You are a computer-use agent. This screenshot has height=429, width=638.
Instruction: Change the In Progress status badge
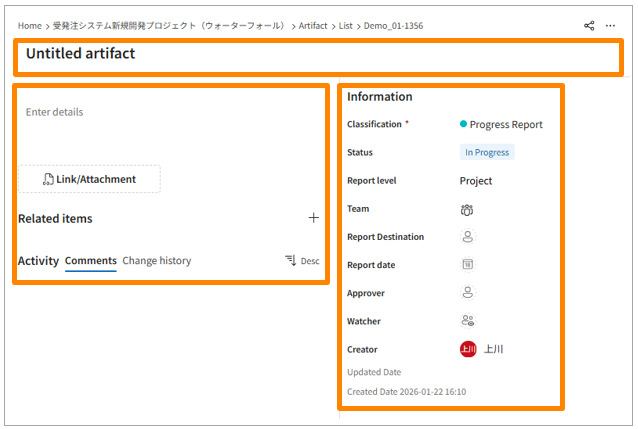point(487,153)
